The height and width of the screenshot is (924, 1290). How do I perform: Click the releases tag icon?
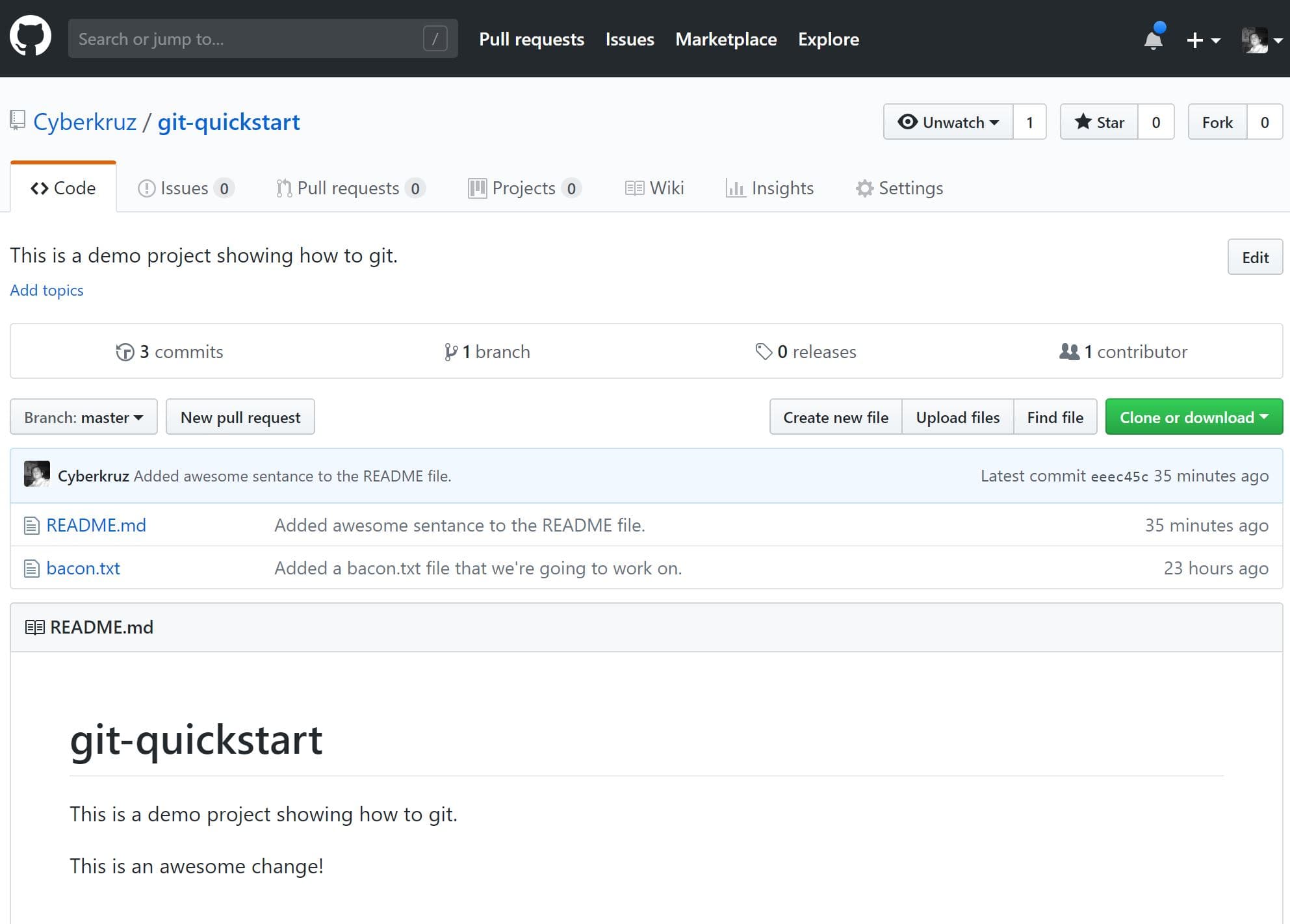(764, 352)
